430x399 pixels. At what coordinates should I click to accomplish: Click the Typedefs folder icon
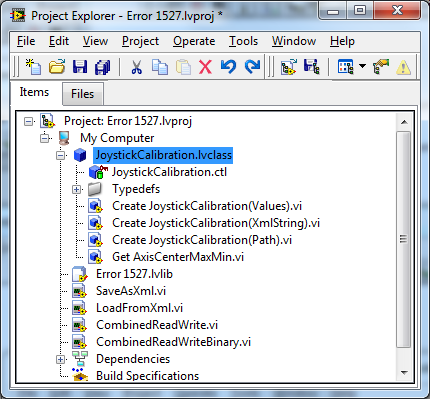(x=95, y=189)
